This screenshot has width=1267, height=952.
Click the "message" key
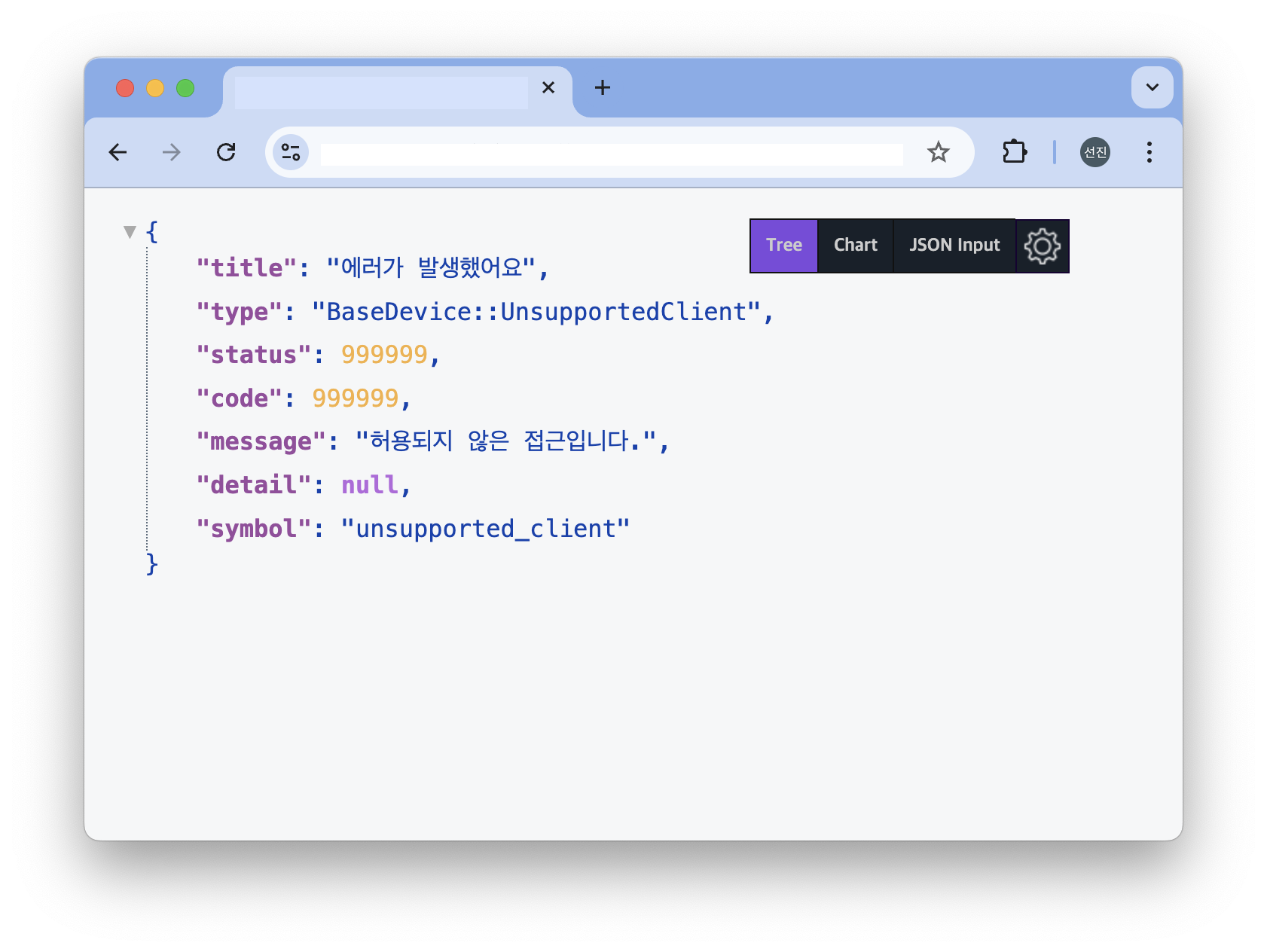[x=261, y=442]
